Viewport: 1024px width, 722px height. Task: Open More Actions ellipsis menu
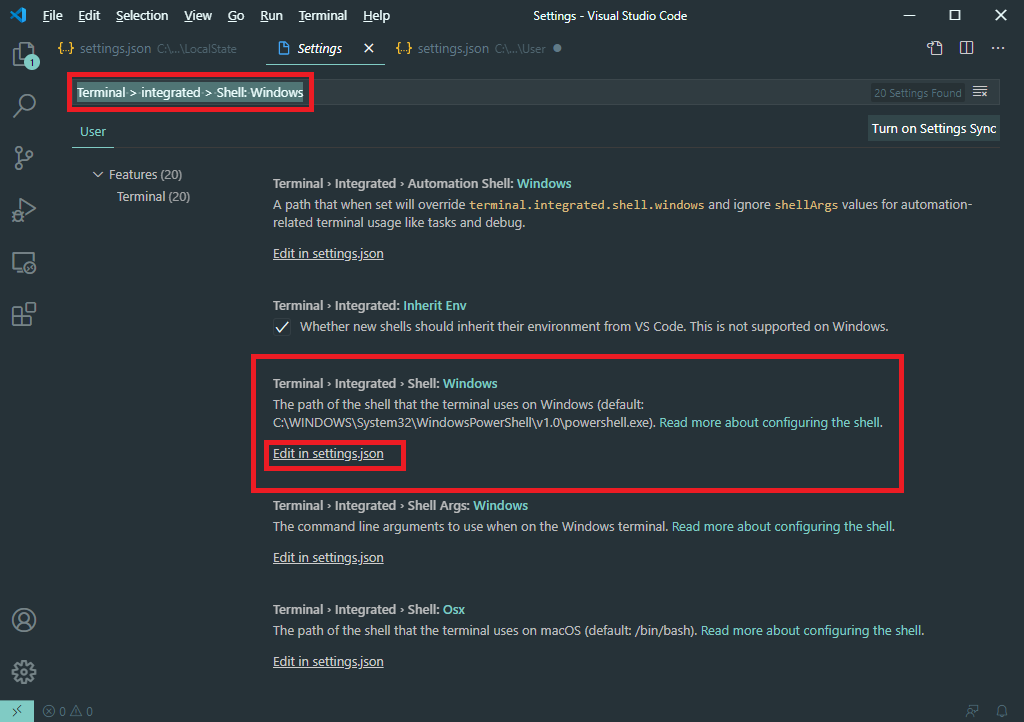click(998, 48)
